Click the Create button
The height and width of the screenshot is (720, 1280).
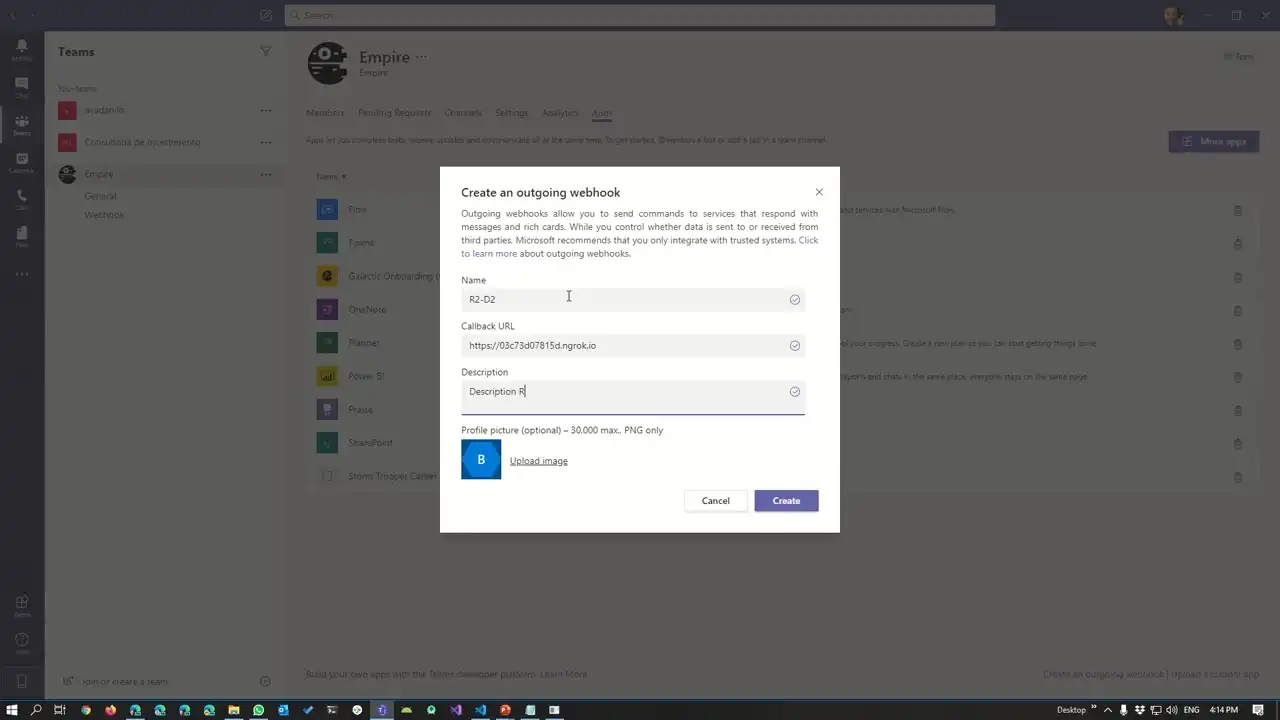786,500
